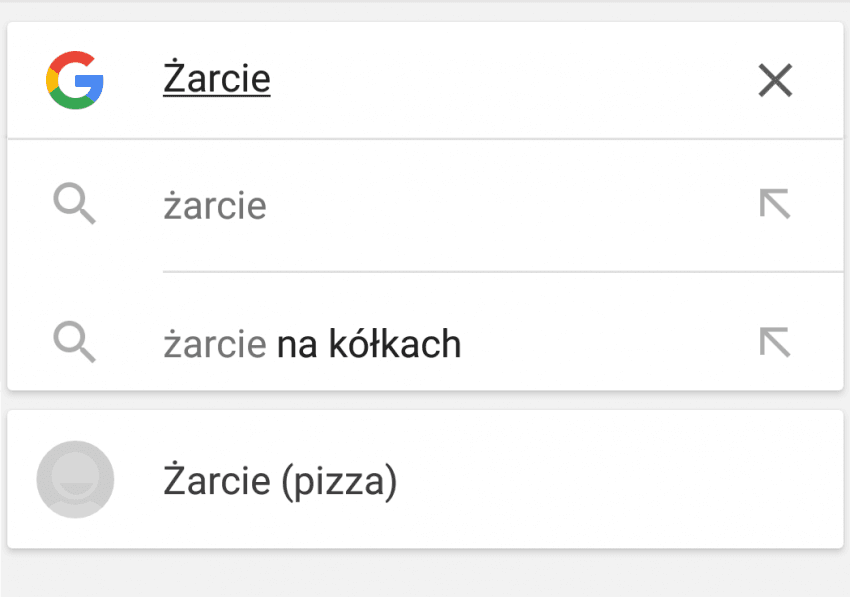This screenshot has width=850, height=597.
Task: Click the blank area of the first suggestion row
Action: [x=510, y=206]
